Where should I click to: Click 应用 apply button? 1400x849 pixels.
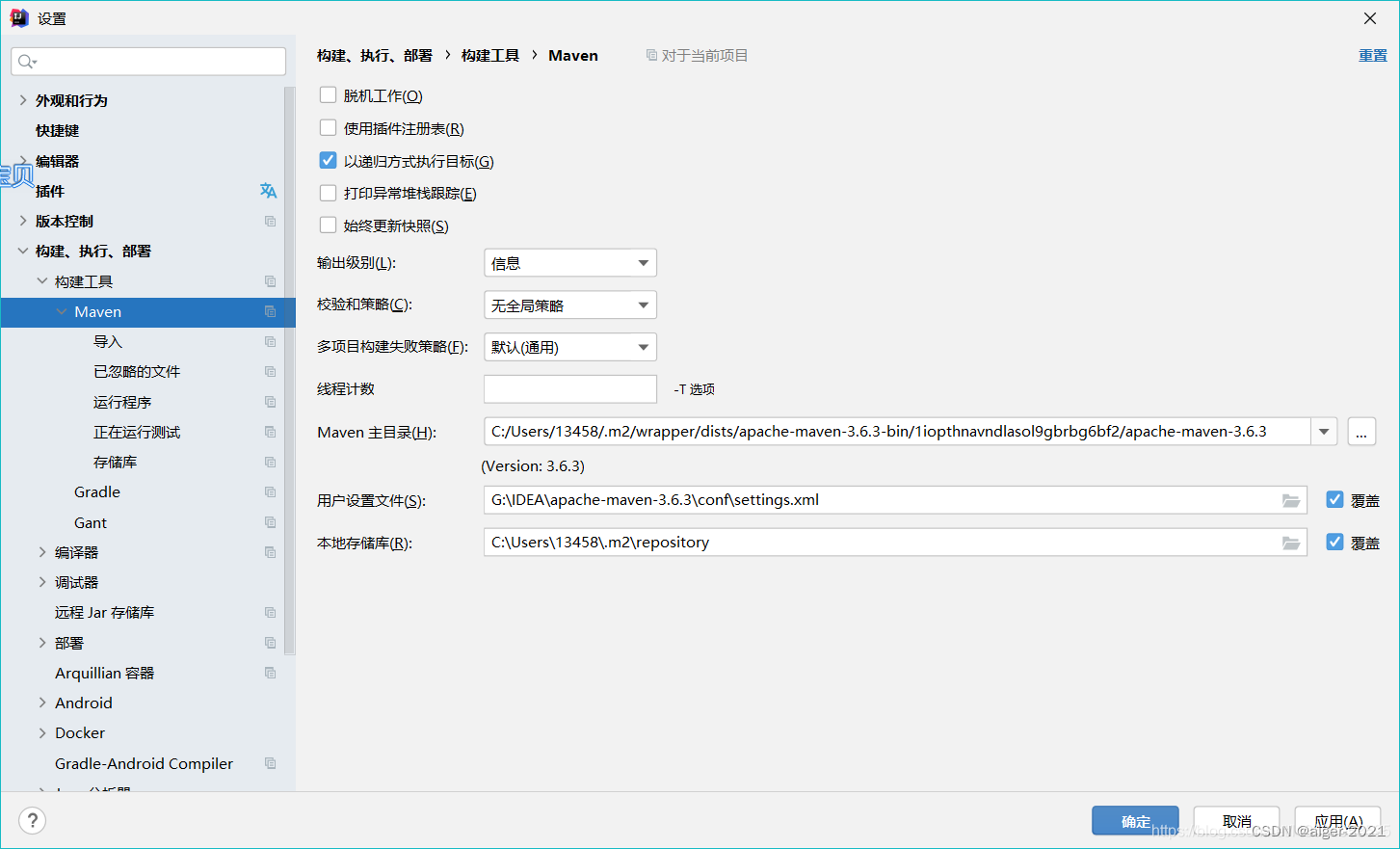pos(1337,821)
